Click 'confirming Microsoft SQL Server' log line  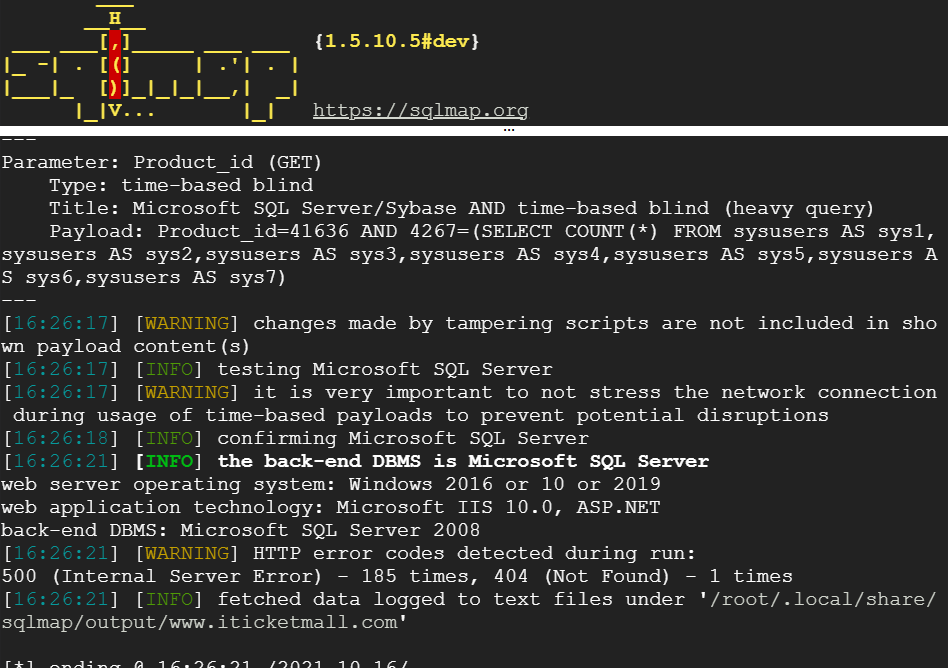pos(403,438)
